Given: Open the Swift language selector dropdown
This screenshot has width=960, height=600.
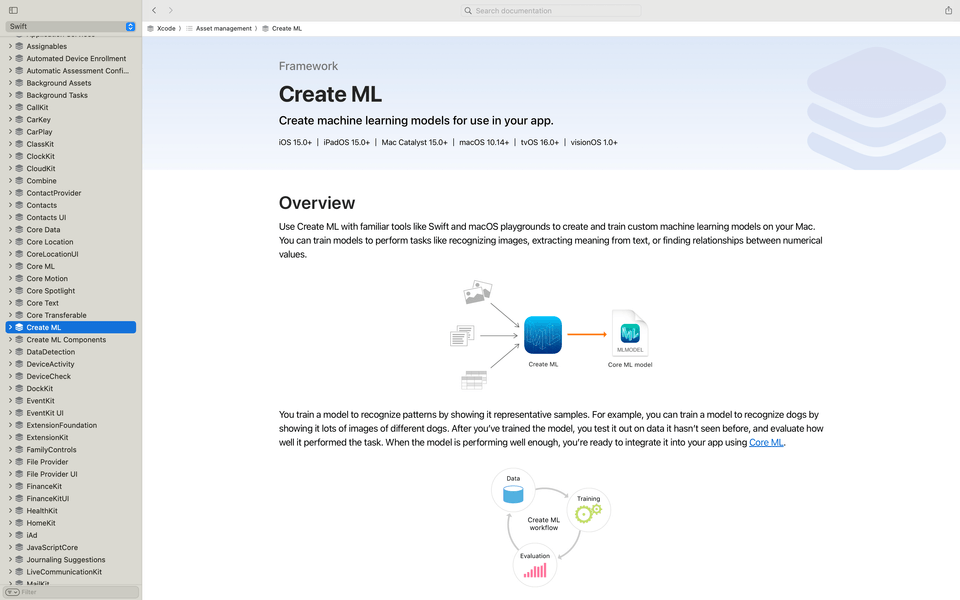Looking at the screenshot, I should [70, 26].
